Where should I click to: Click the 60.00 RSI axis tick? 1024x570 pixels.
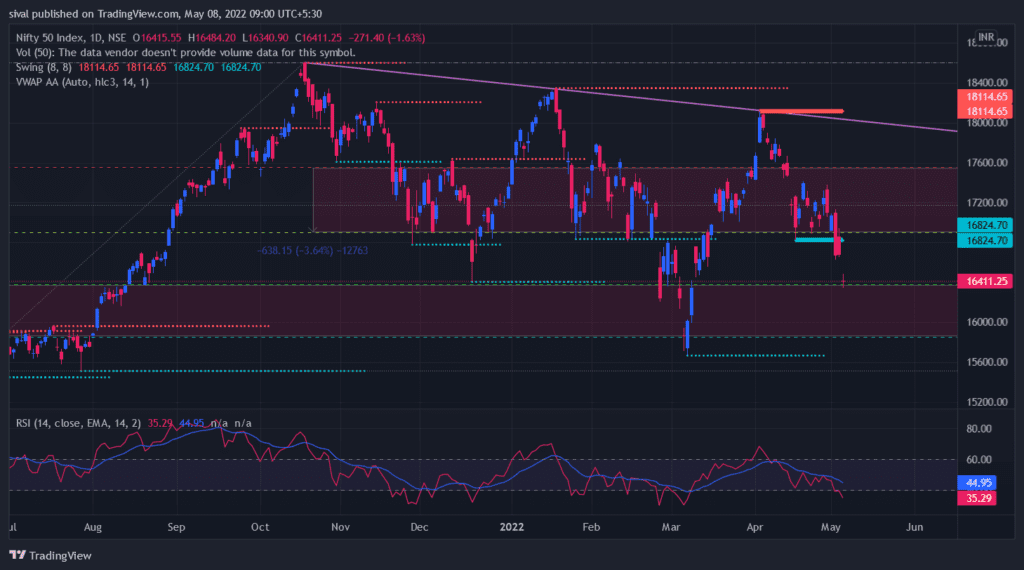pyautogui.click(x=979, y=460)
